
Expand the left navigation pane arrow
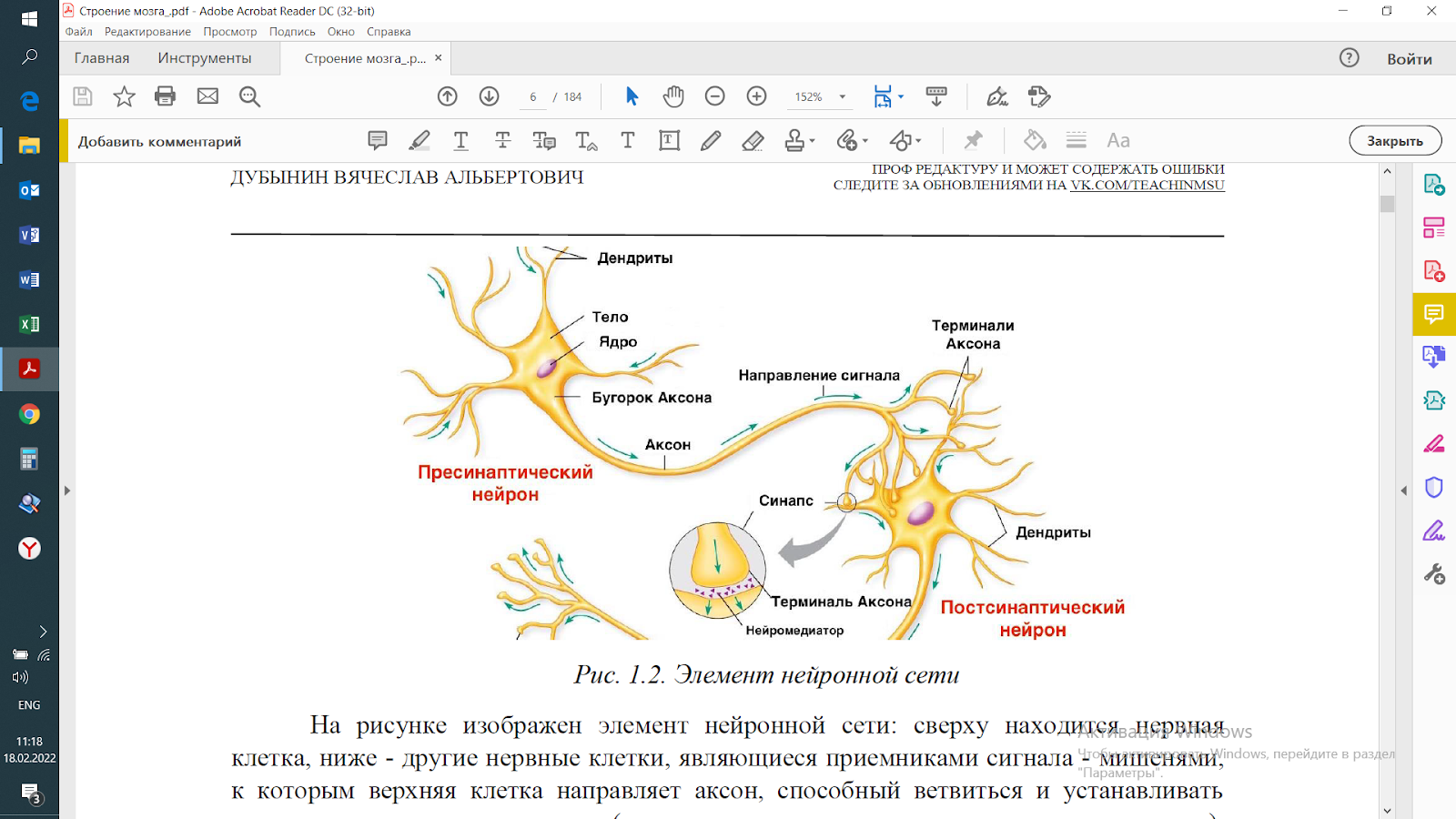click(67, 490)
